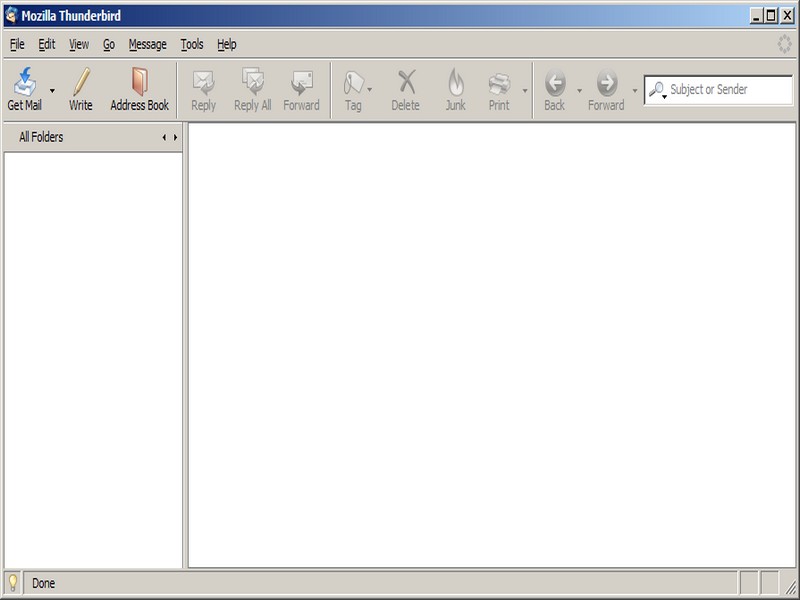The width and height of the screenshot is (800, 600).
Task: Compose a new message with Write
Action: (x=81, y=89)
